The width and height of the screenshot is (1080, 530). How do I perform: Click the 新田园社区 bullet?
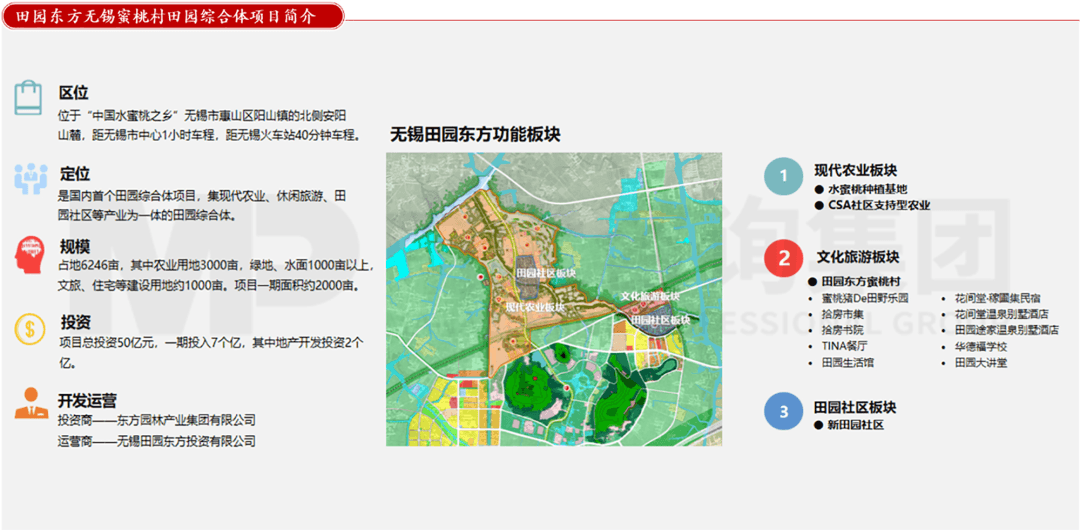click(849, 425)
